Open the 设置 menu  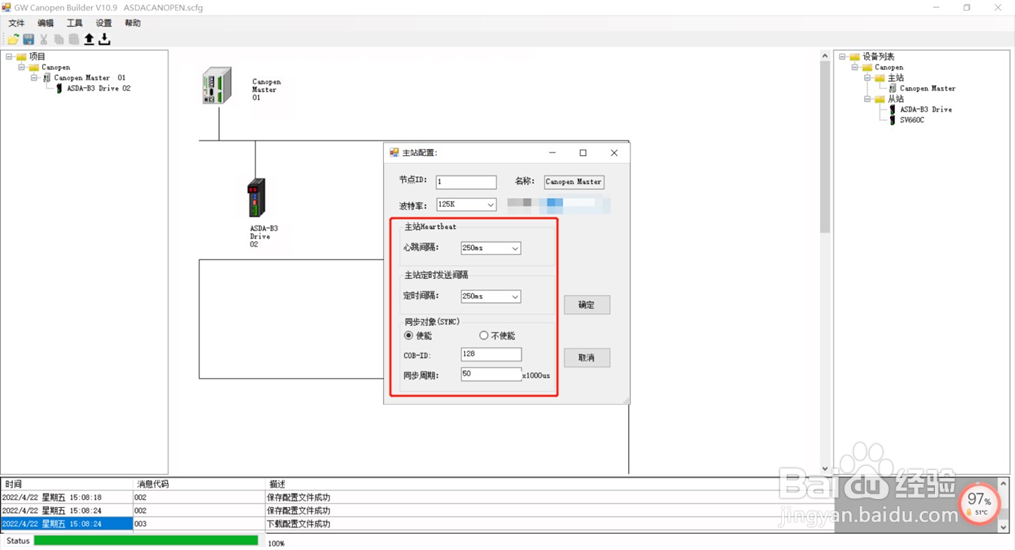coord(104,23)
